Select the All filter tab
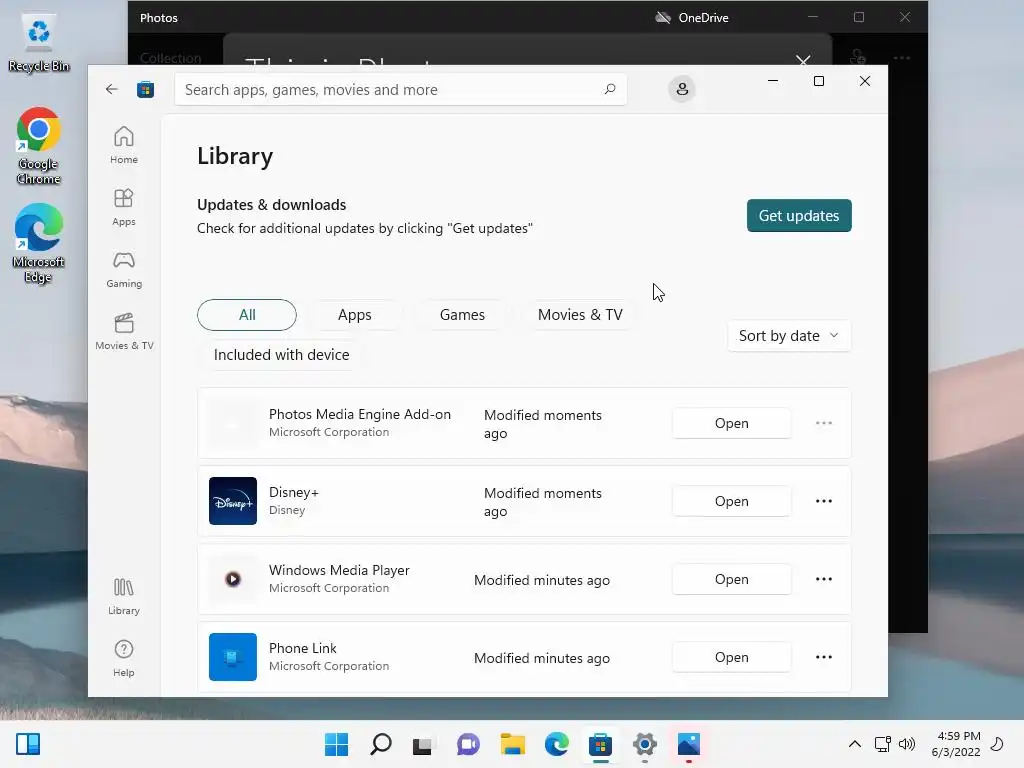 247,315
